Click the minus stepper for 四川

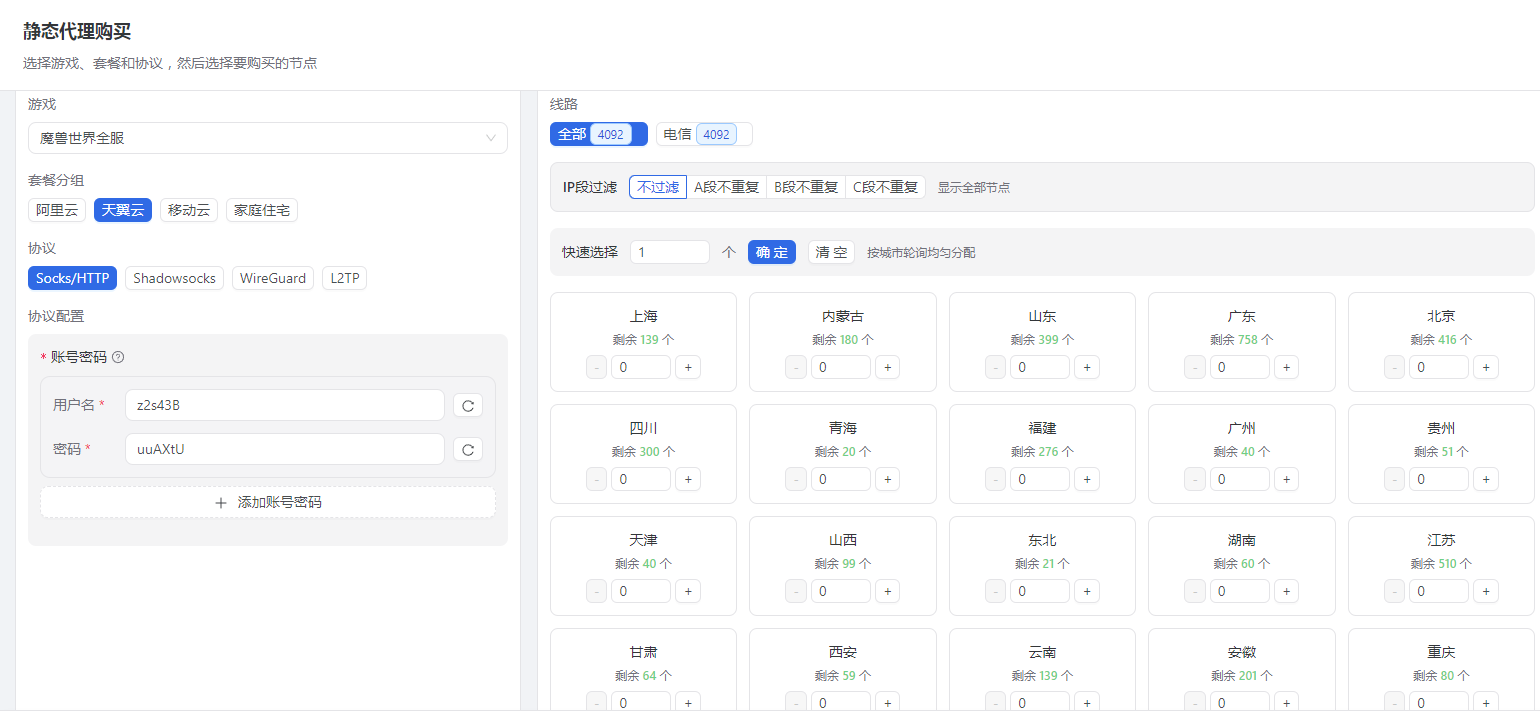click(596, 479)
